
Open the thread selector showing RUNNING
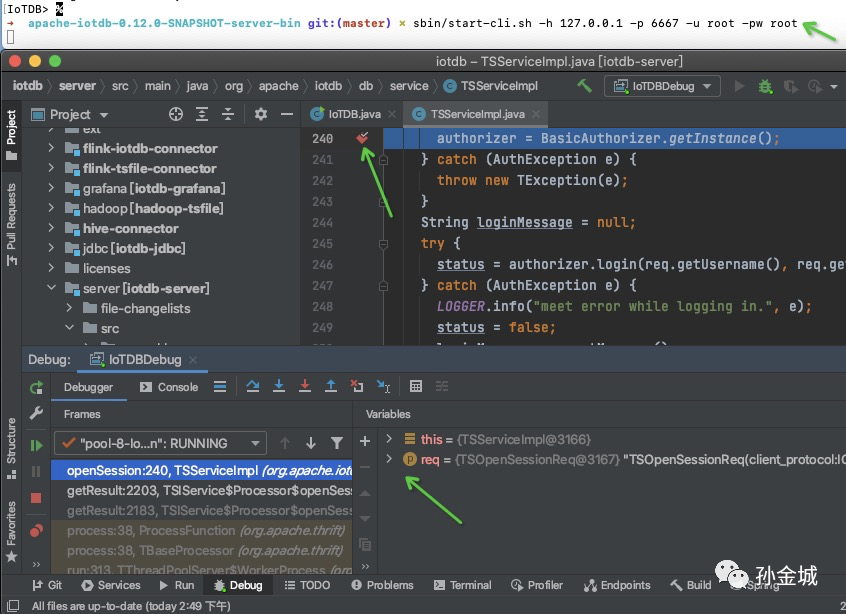coord(160,443)
